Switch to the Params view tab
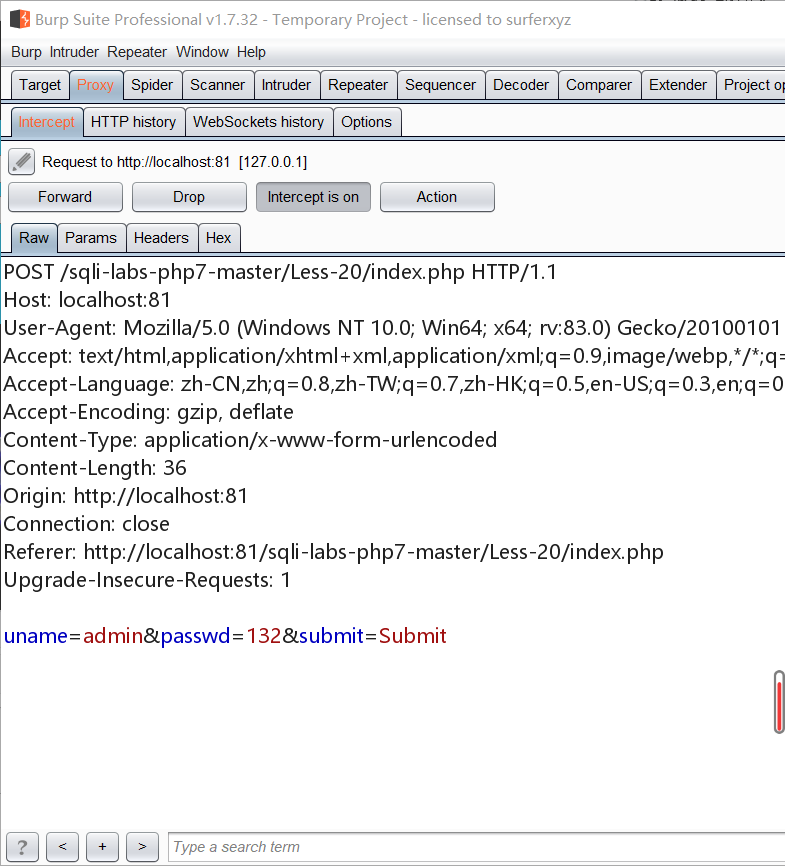The image size is (785, 866). [91, 238]
